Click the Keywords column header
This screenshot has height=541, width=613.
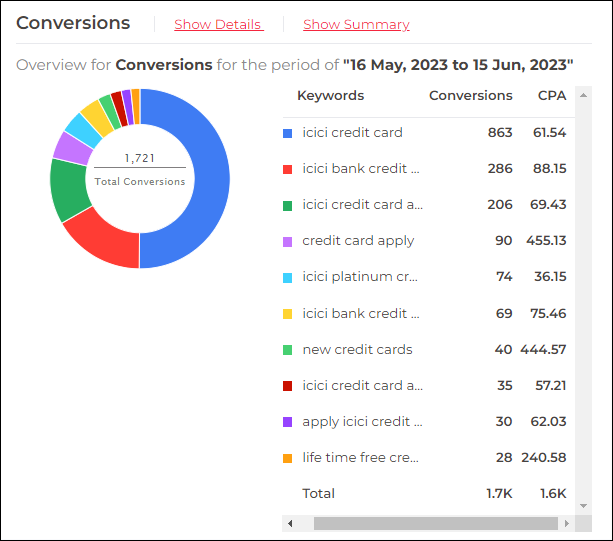330,95
